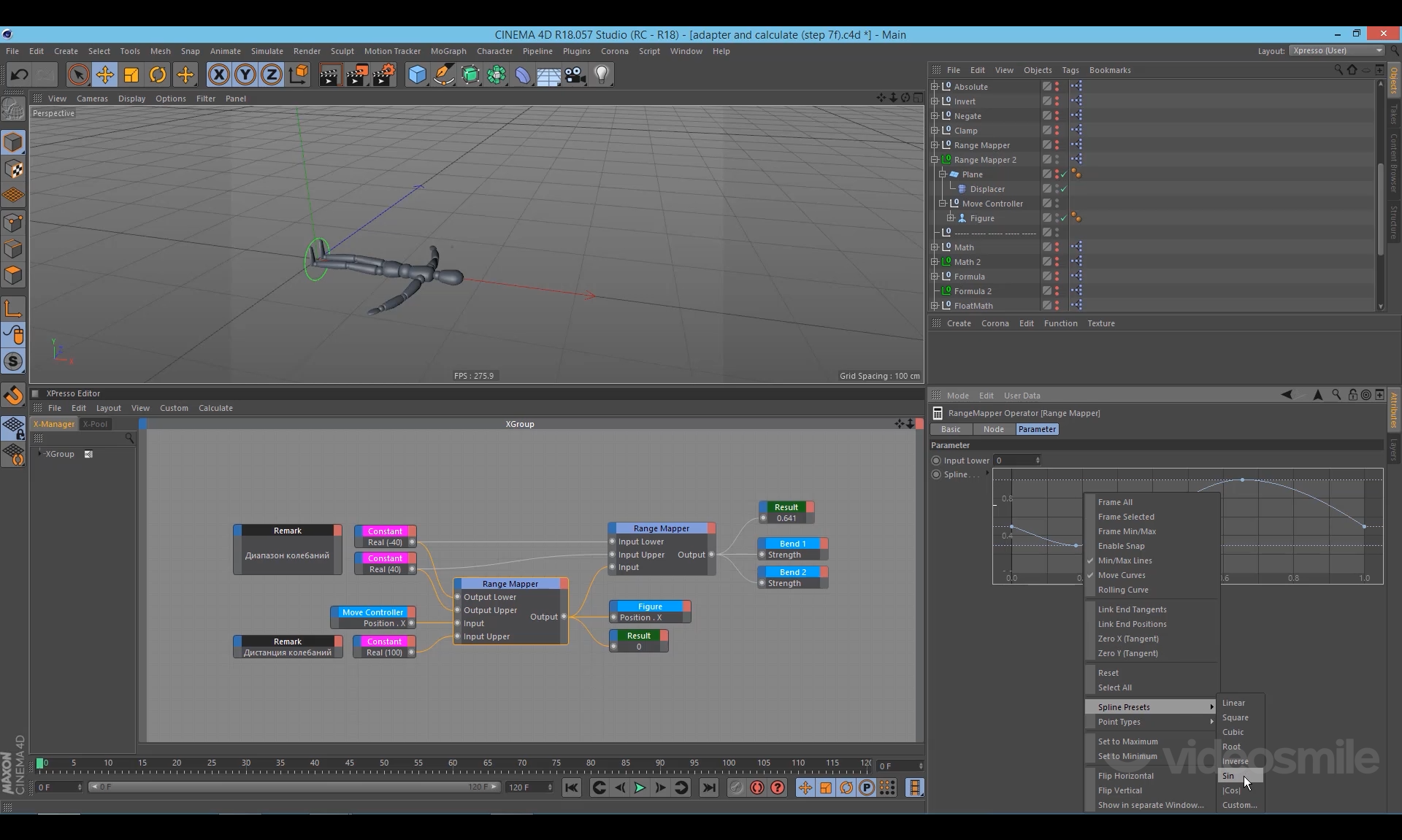Viewport: 1402px width, 840px height.
Task: Open the Xpresso (User) layout dropdown
Action: coord(1336,50)
